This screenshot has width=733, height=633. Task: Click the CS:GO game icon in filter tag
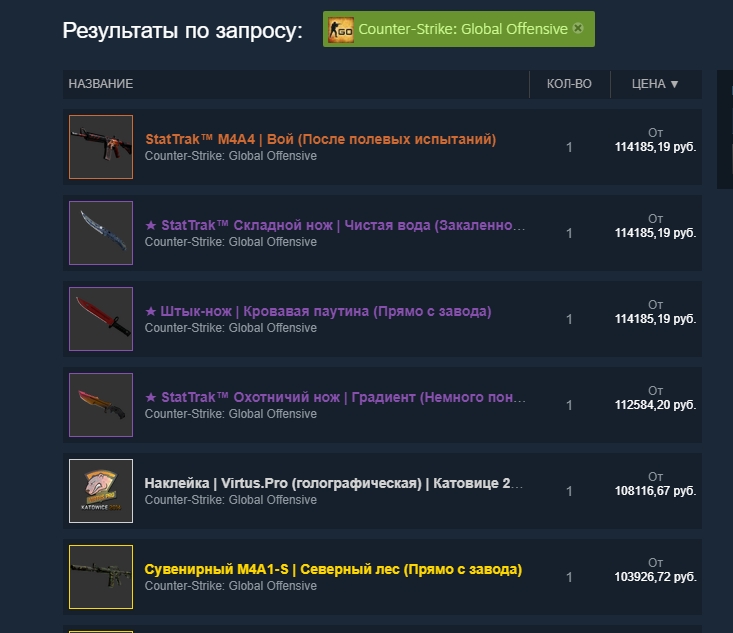pyautogui.click(x=341, y=30)
